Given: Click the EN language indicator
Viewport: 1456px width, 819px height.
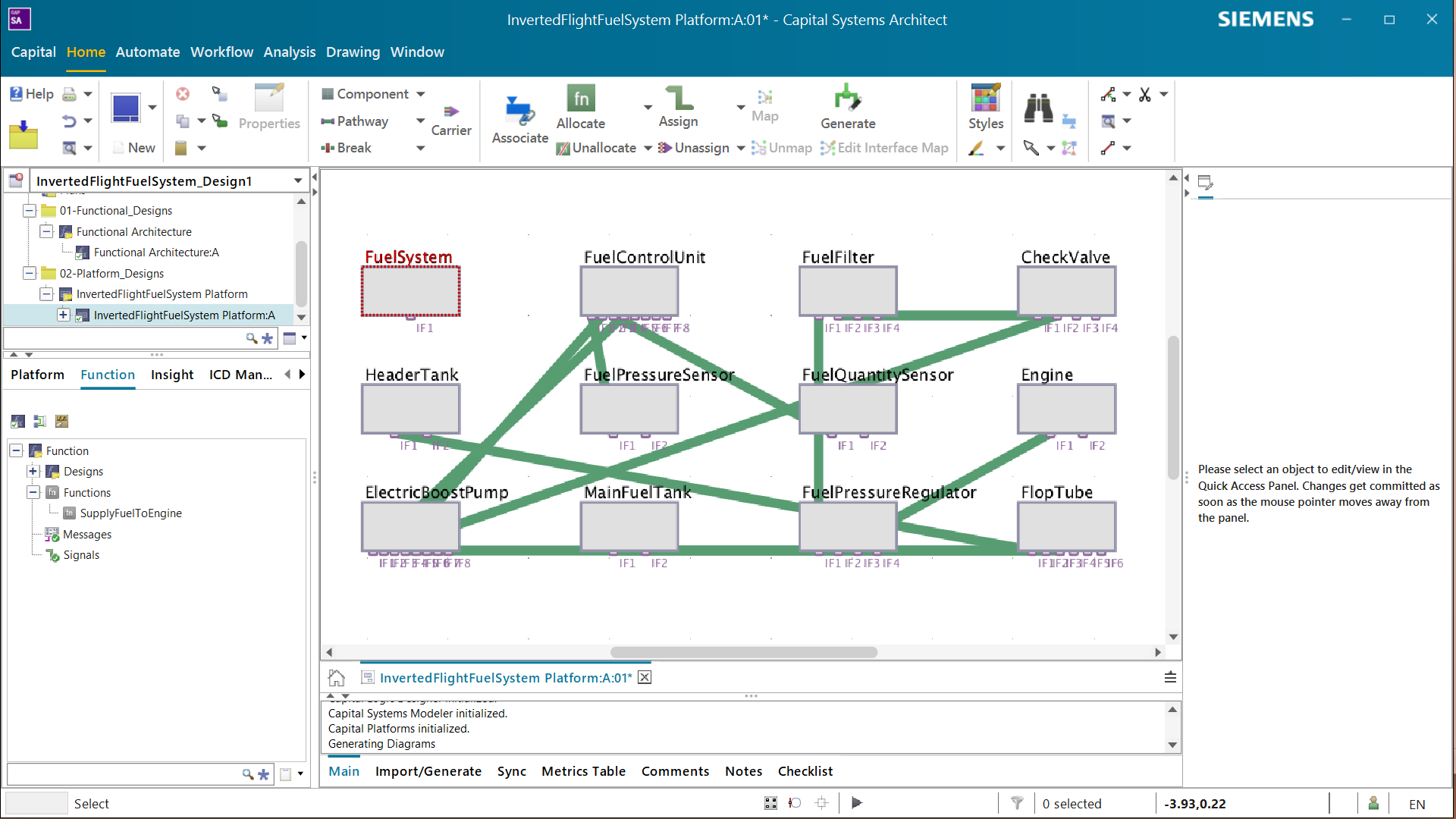Looking at the screenshot, I should click(x=1417, y=804).
